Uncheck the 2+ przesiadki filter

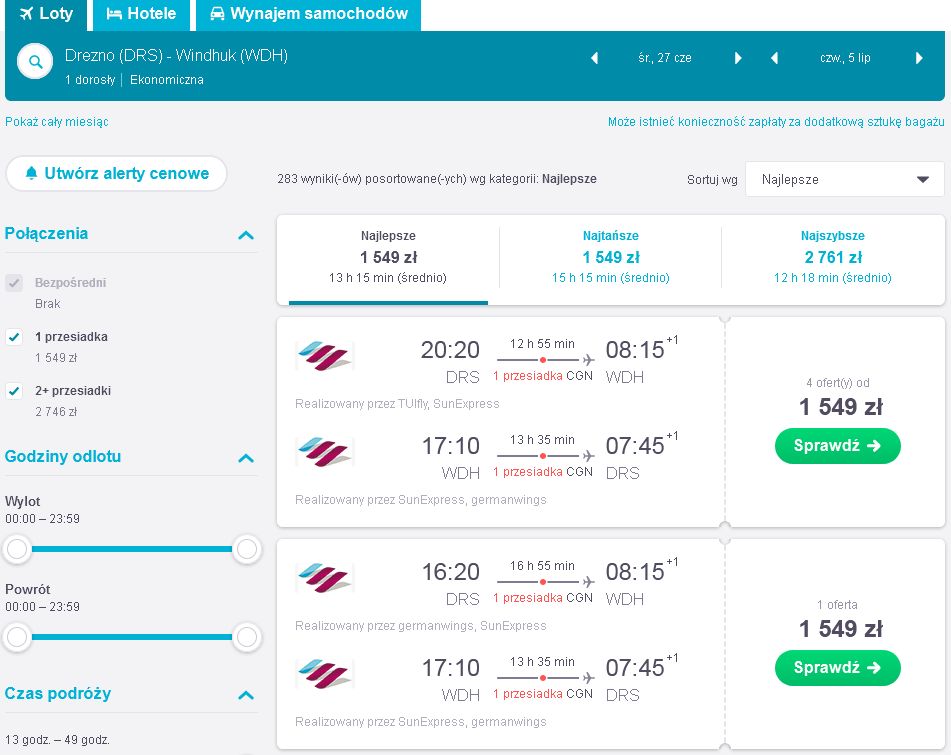[14, 391]
